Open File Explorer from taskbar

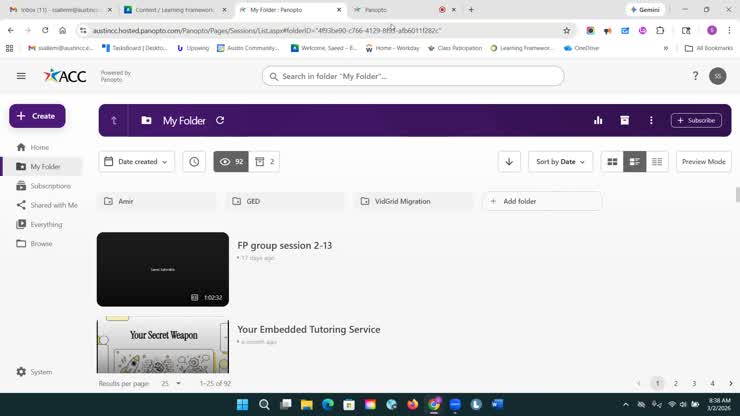click(x=307, y=404)
